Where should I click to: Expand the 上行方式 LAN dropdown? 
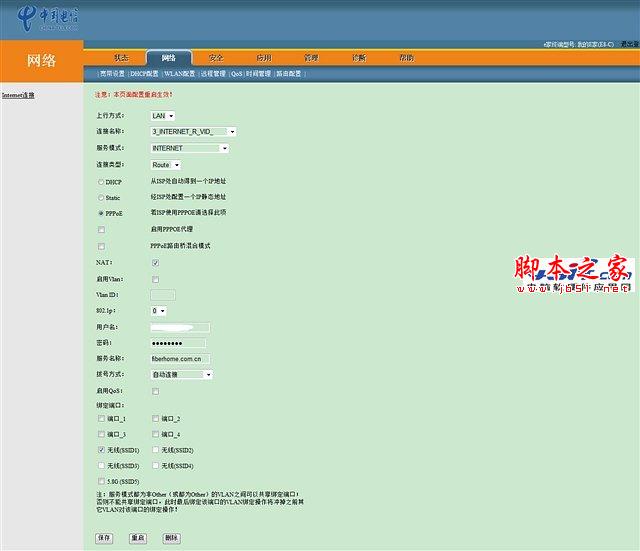[163, 116]
